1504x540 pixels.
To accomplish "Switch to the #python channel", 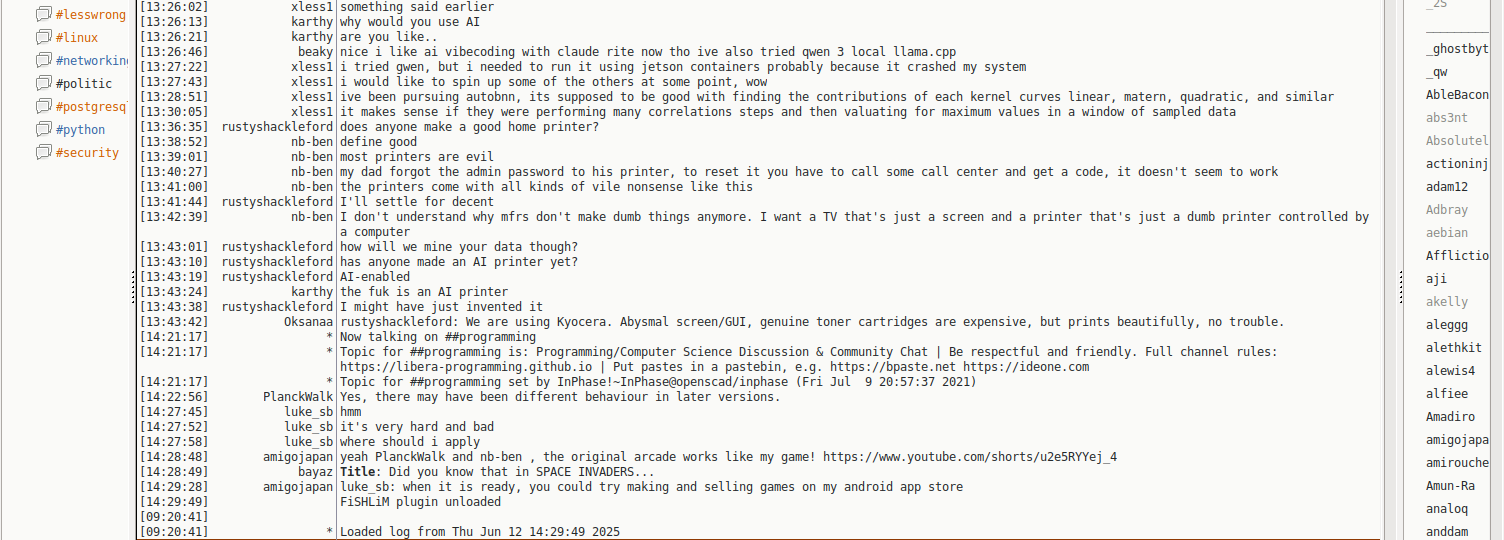I will [x=80, y=130].
